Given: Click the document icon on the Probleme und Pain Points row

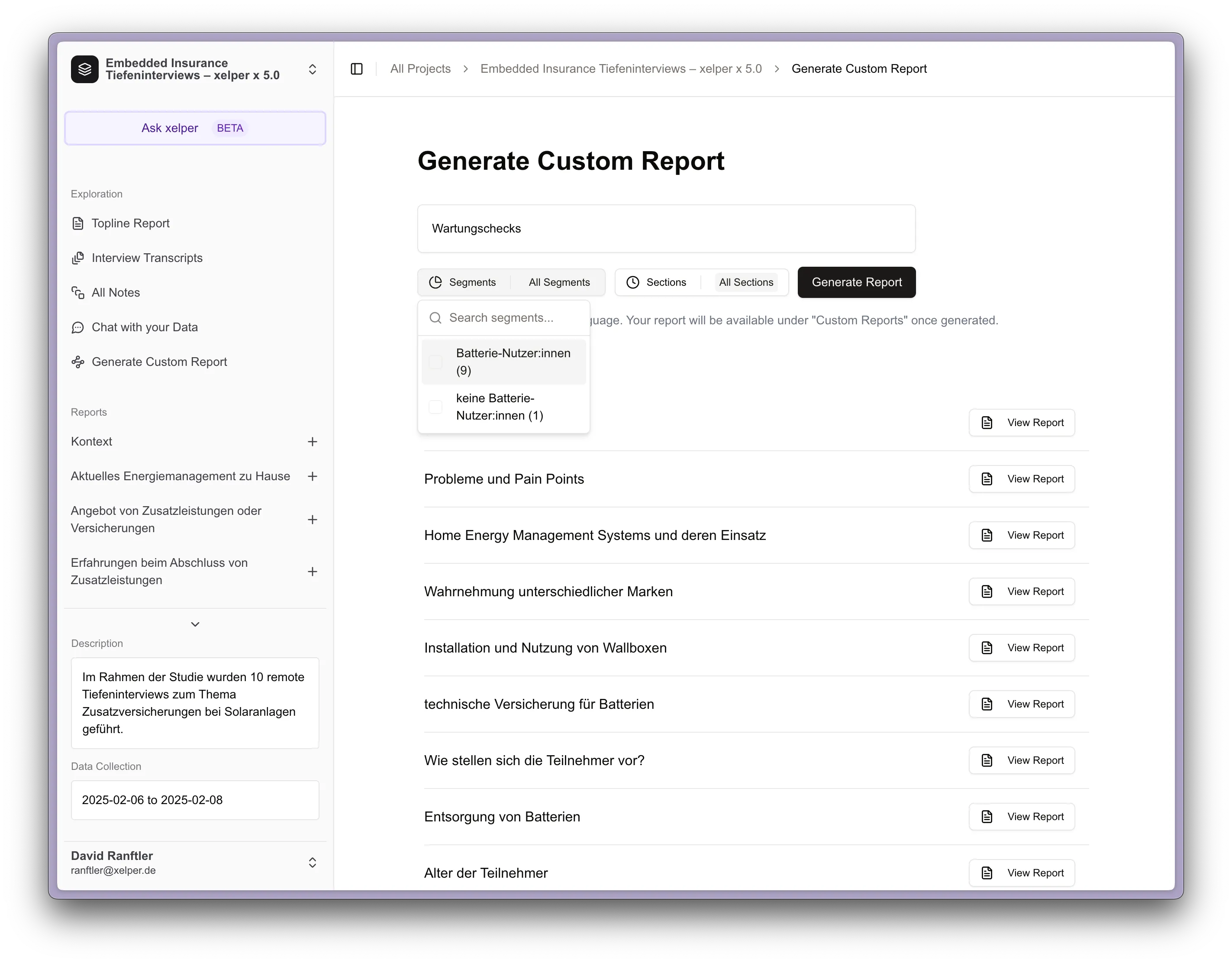Looking at the screenshot, I should 987,478.
